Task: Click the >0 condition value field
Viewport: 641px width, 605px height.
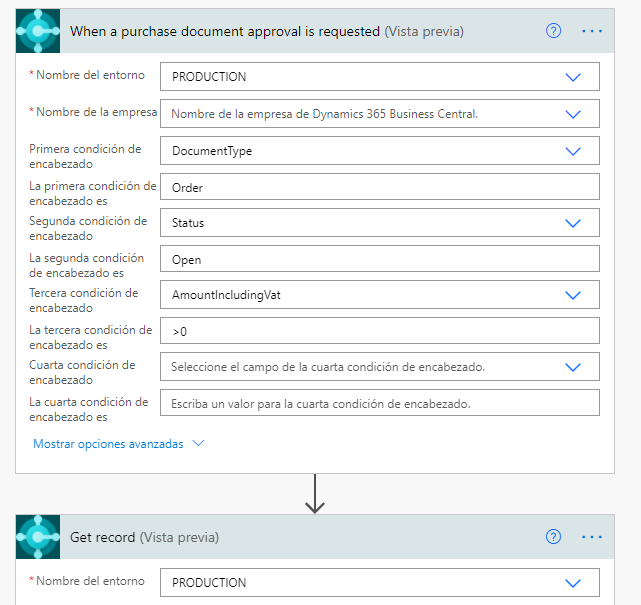Action: (x=378, y=331)
